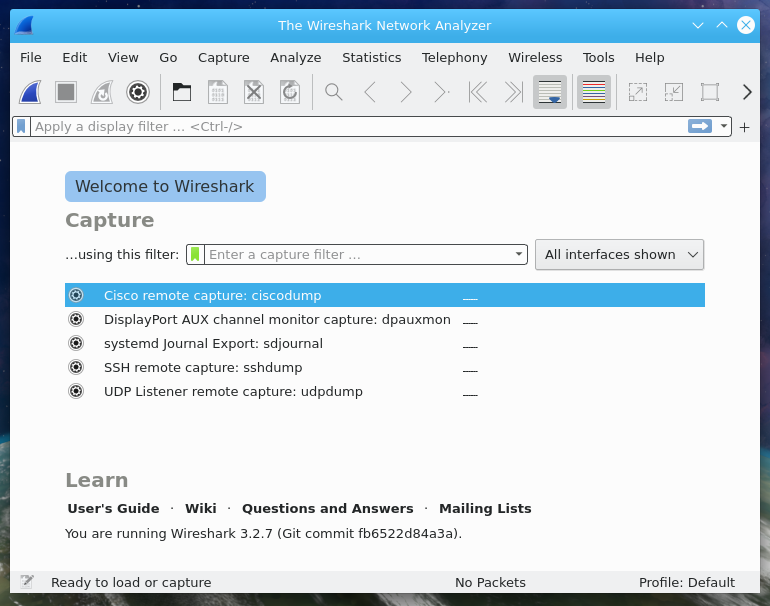Viewport: 770px width, 606px height.
Task: Close this capture file icon
Action: 254,92
